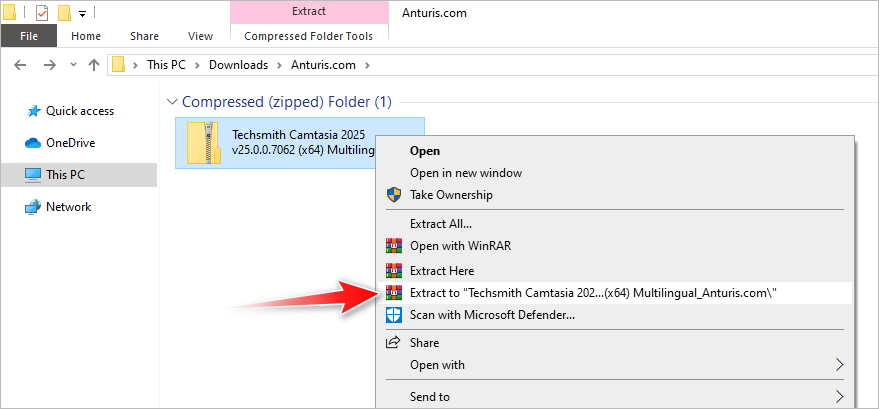
Task: Switch to the View ribbon tab
Action: (x=200, y=36)
